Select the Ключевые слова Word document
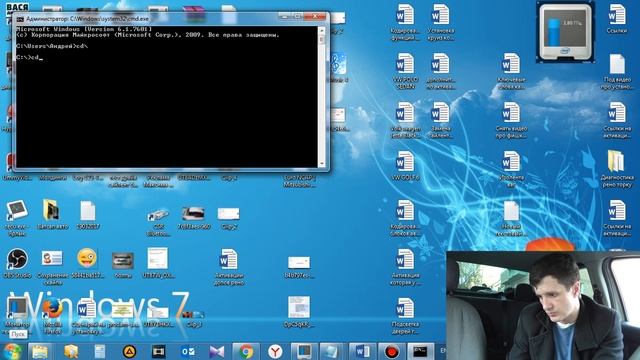 pyautogui.click(x=511, y=71)
